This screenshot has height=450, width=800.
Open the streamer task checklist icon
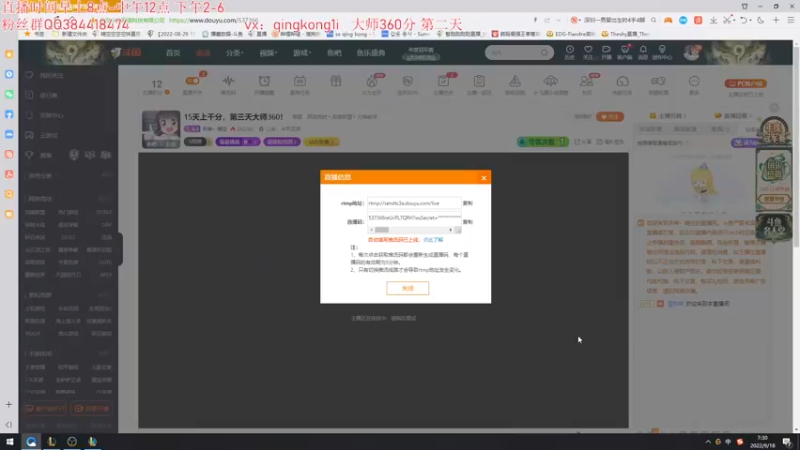click(x=443, y=81)
